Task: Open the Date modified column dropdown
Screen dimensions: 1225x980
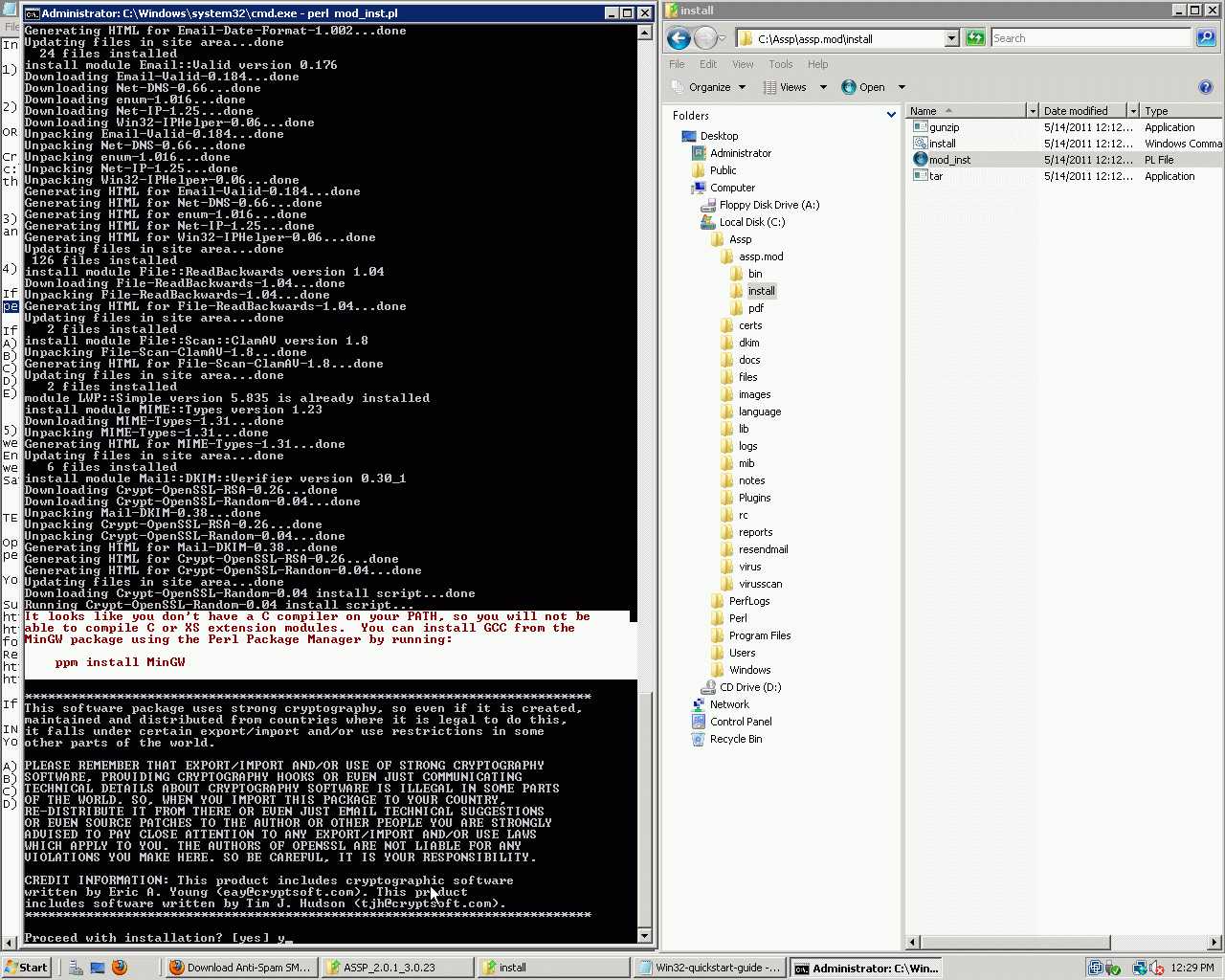Action: click(x=1133, y=111)
